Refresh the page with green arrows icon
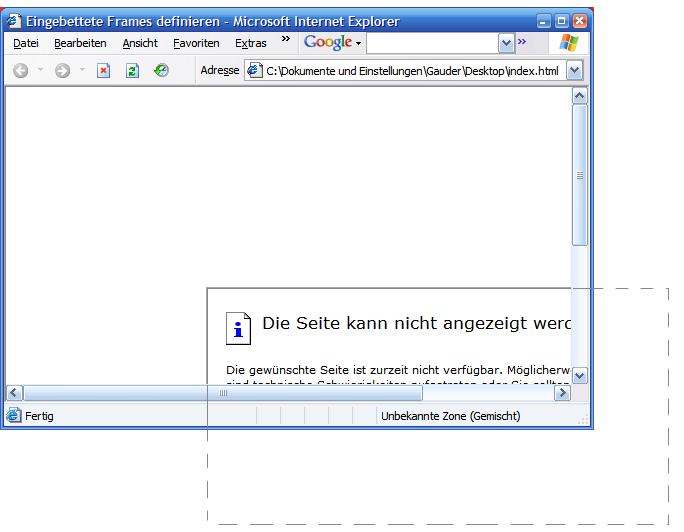The width and height of the screenshot is (684, 532). click(x=132, y=70)
